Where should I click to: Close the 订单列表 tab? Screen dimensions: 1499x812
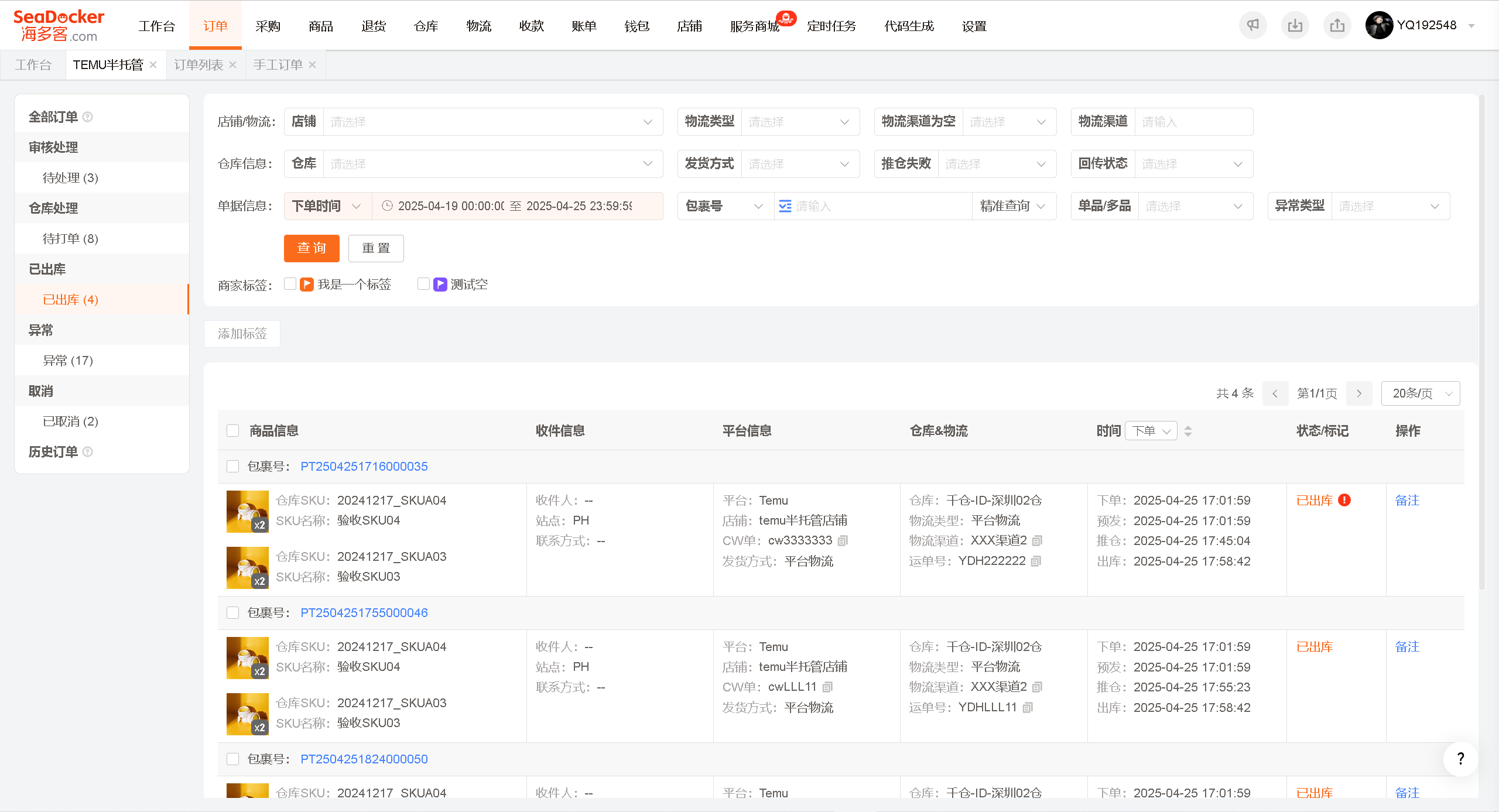pos(233,65)
